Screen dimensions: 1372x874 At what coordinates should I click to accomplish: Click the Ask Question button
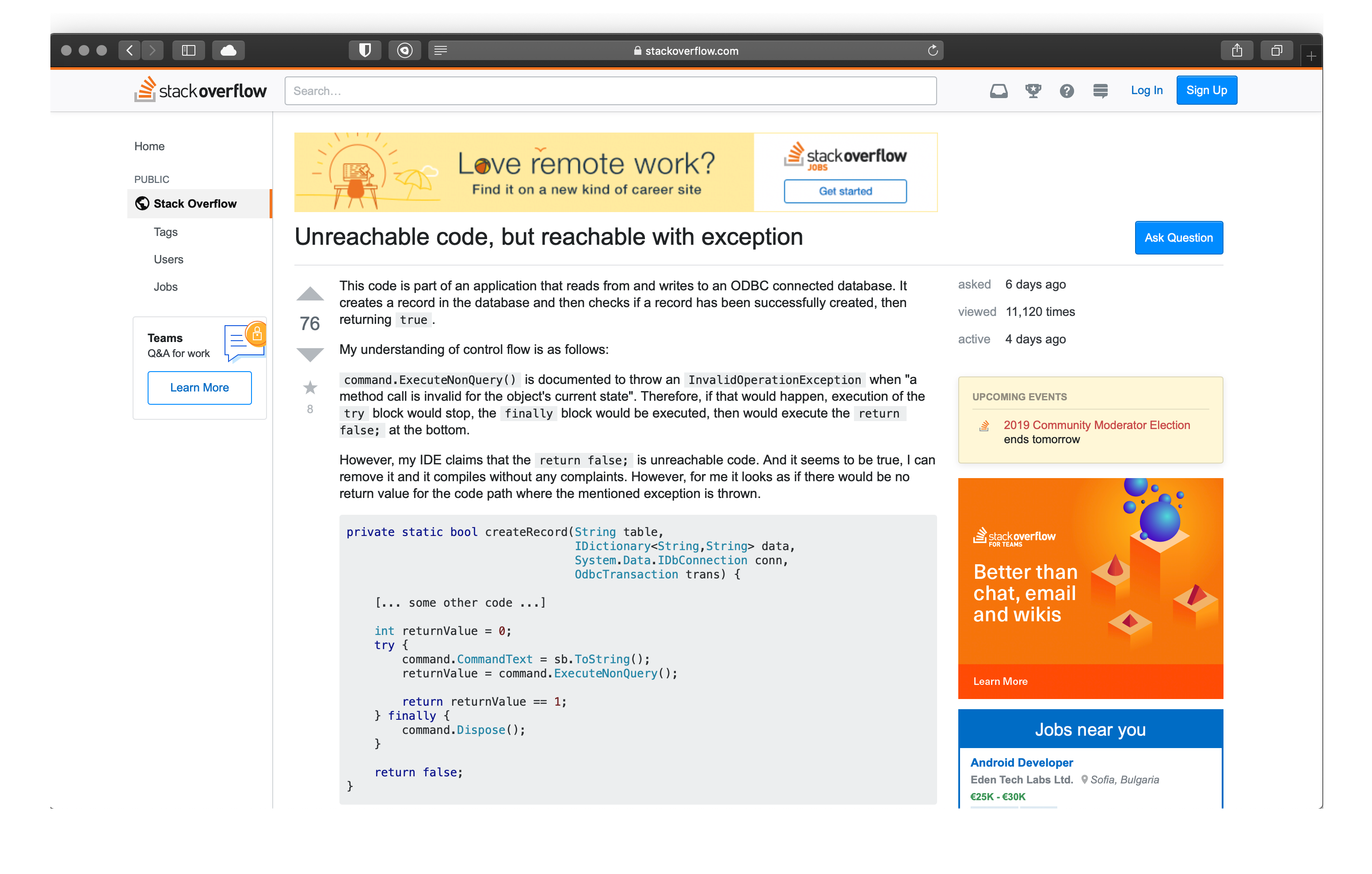click(x=1178, y=238)
